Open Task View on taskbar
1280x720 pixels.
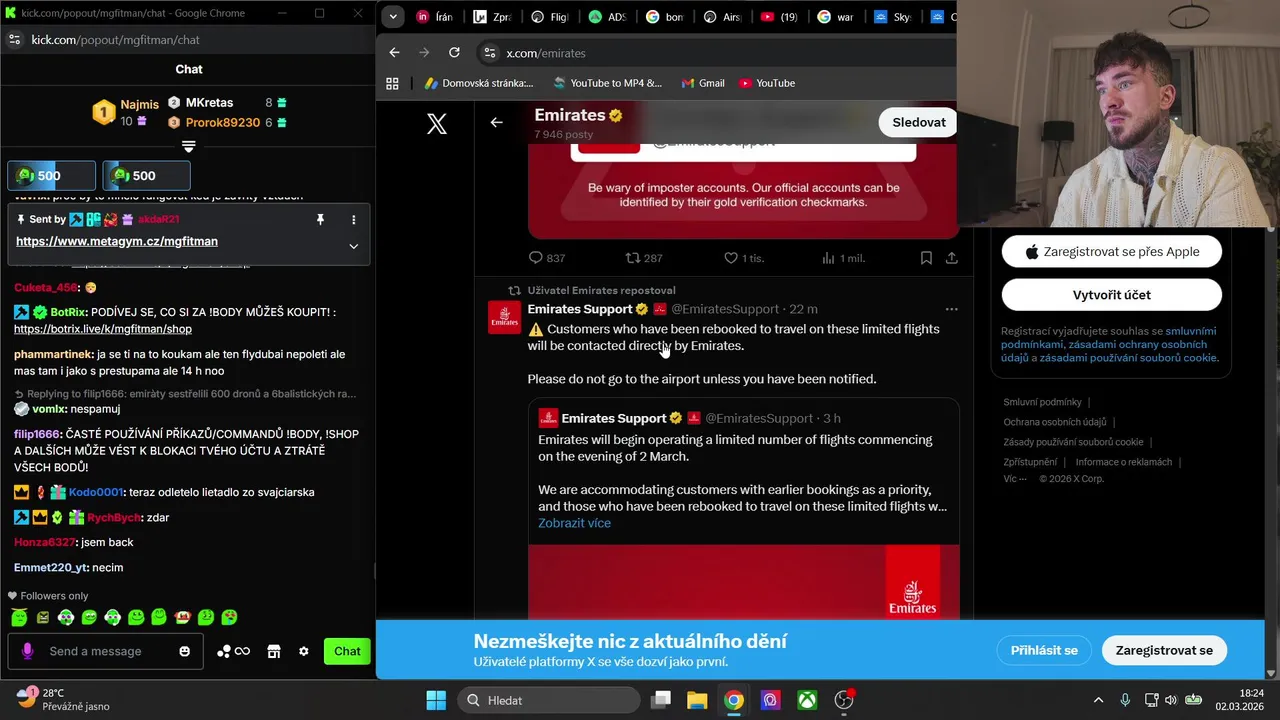[x=660, y=700]
